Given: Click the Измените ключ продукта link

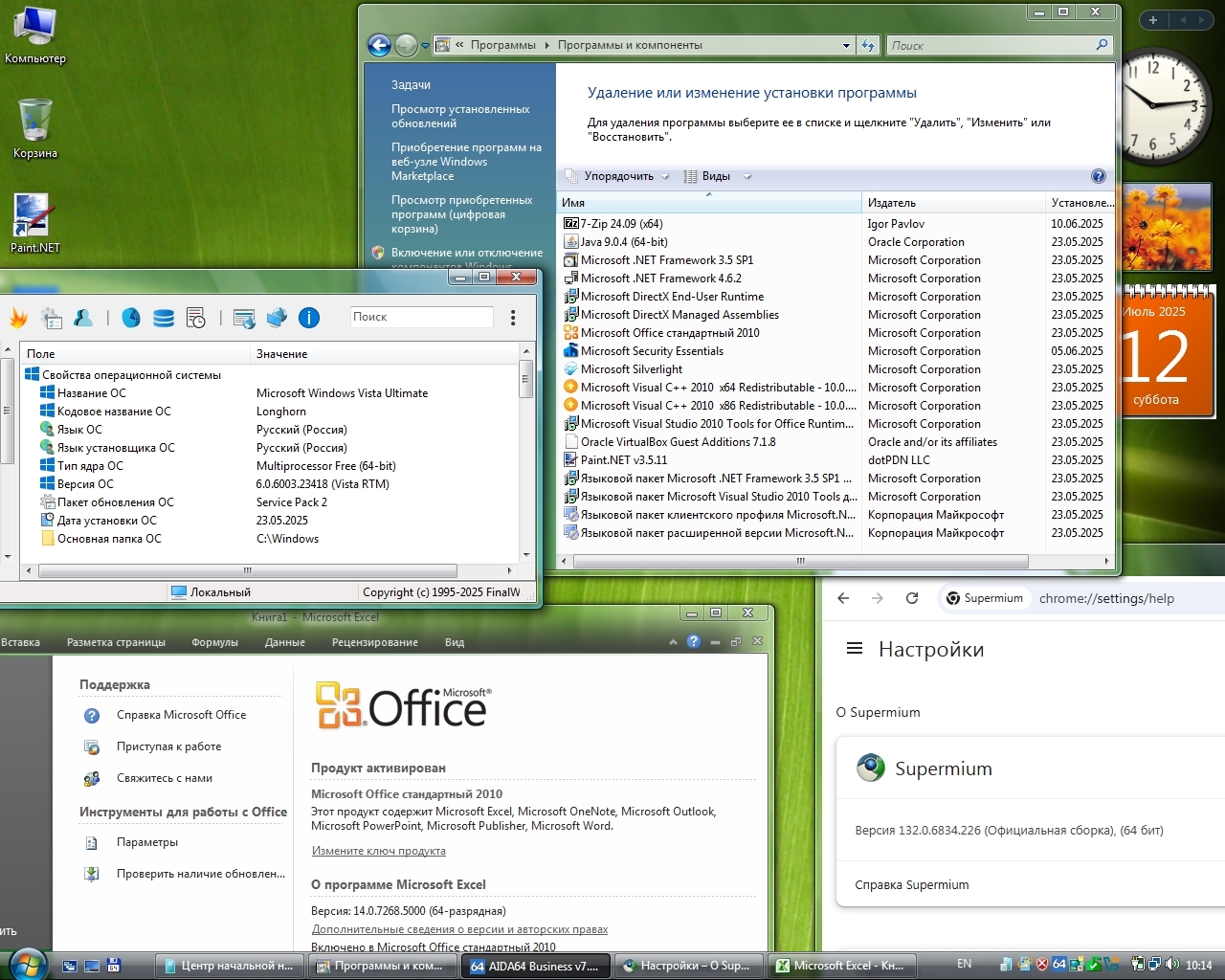Looking at the screenshot, I should [x=378, y=851].
